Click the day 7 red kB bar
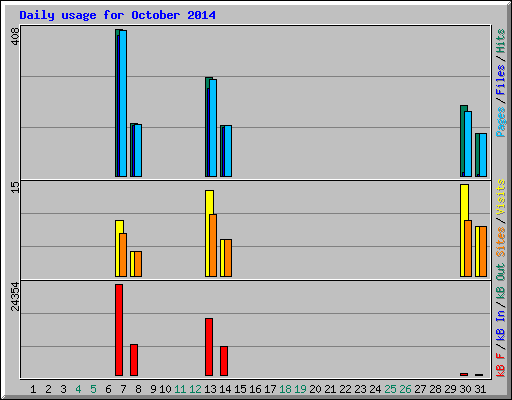512x400 pixels. click(119, 330)
